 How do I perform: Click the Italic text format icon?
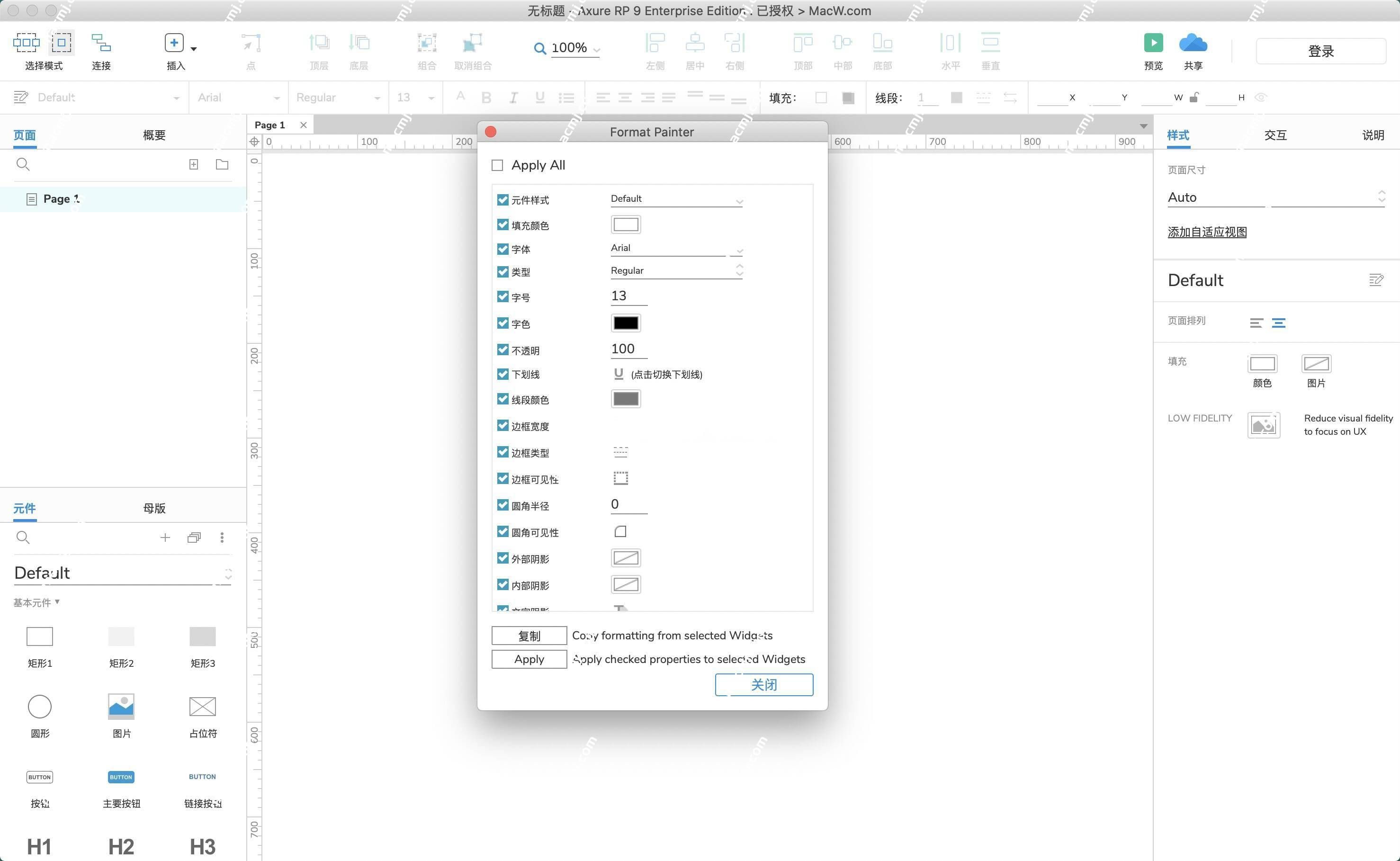[513, 98]
